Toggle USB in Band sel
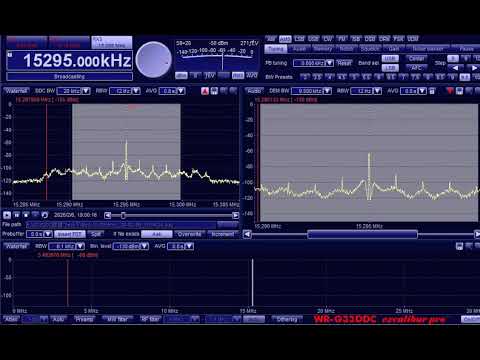Viewport: 480px width, 360px height. click(x=390, y=59)
